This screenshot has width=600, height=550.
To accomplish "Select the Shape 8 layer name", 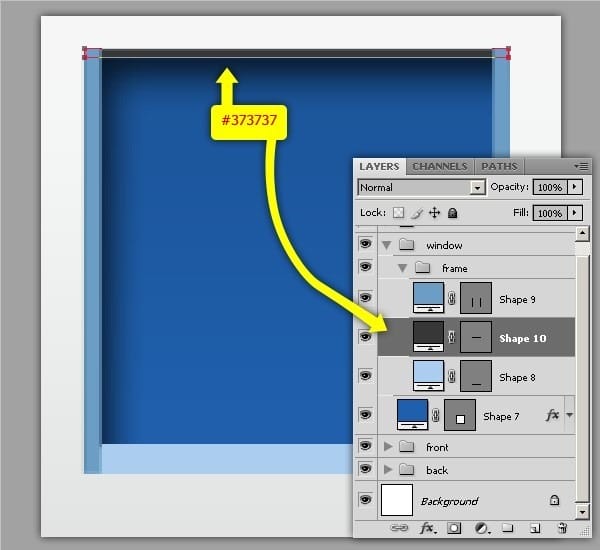I will coord(517,377).
